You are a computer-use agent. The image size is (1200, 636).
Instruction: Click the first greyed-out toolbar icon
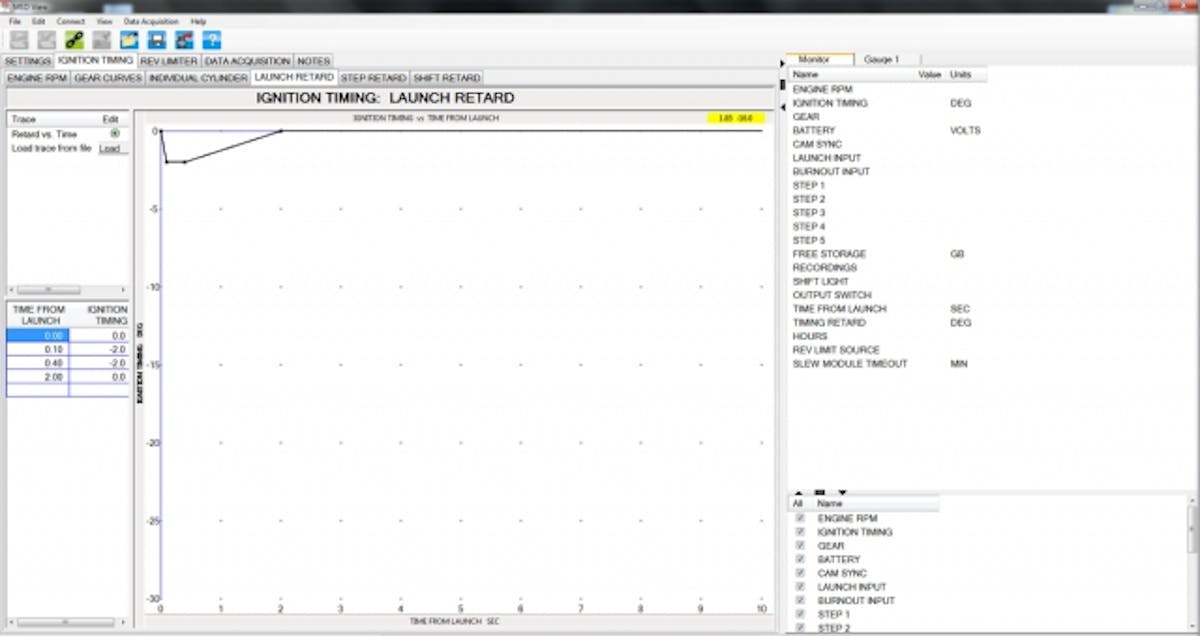tap(19, 40)
